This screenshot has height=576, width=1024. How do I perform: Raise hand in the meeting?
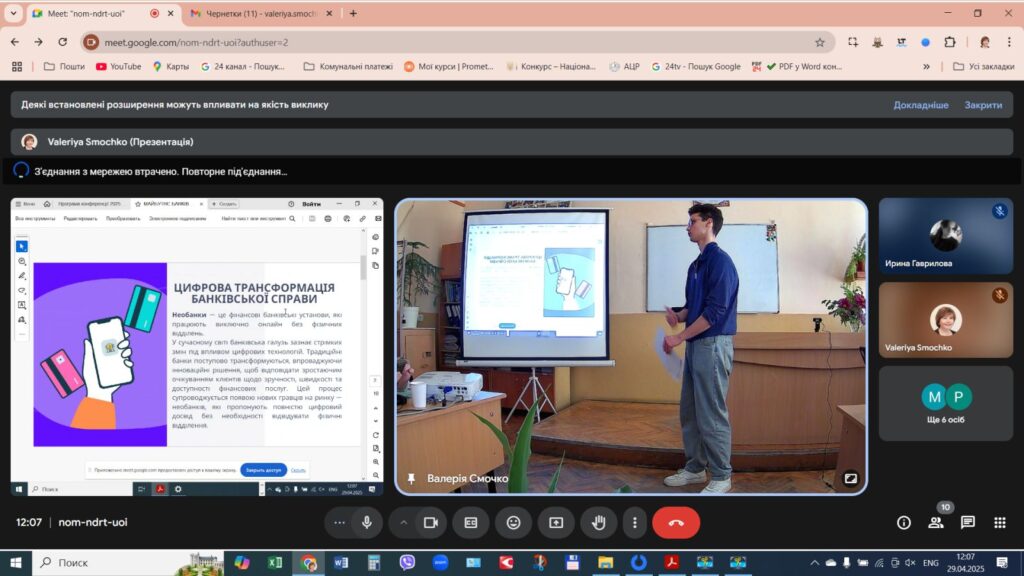click(598, 522)
